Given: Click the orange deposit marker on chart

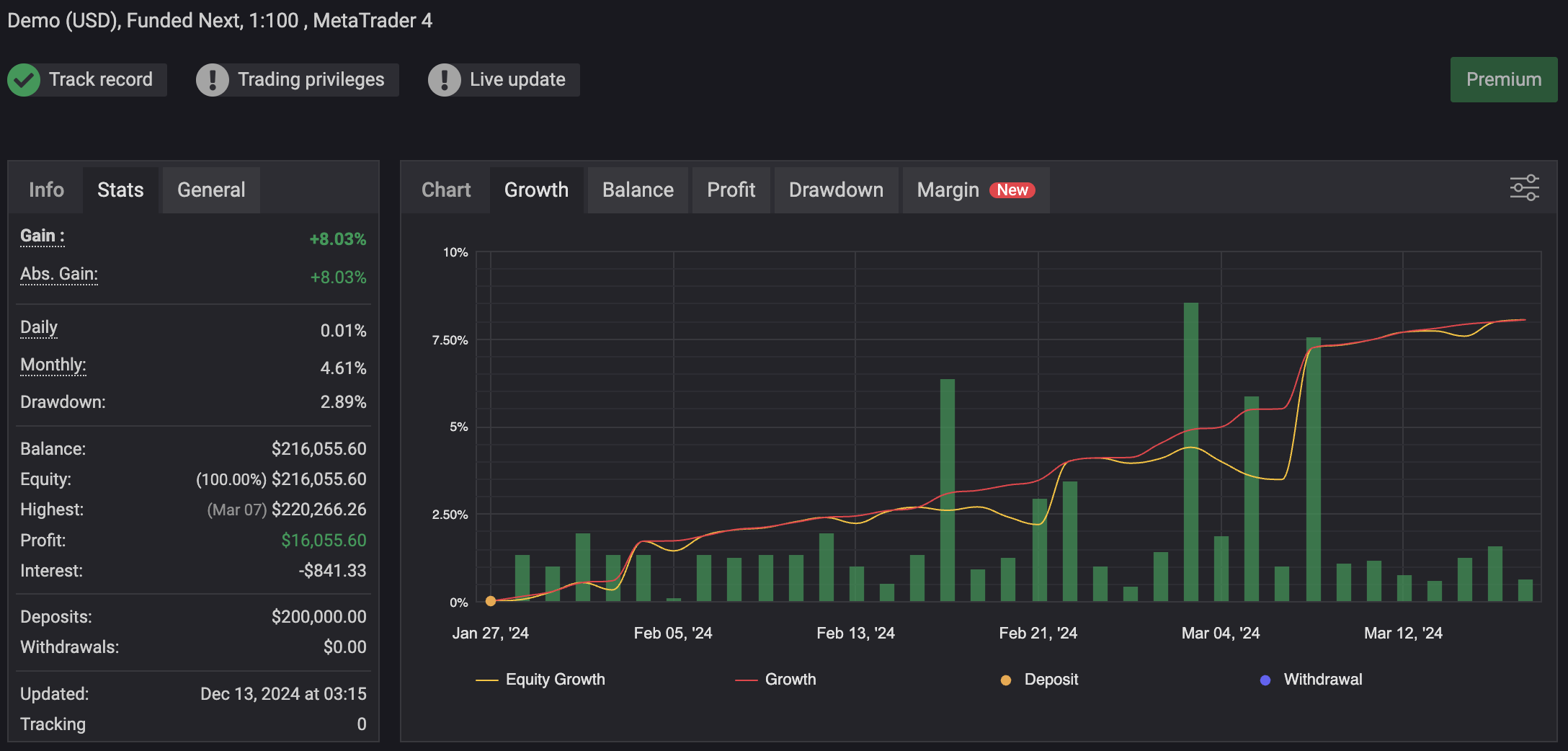Looking at the screenshot, I should click(x=491, y=601).
